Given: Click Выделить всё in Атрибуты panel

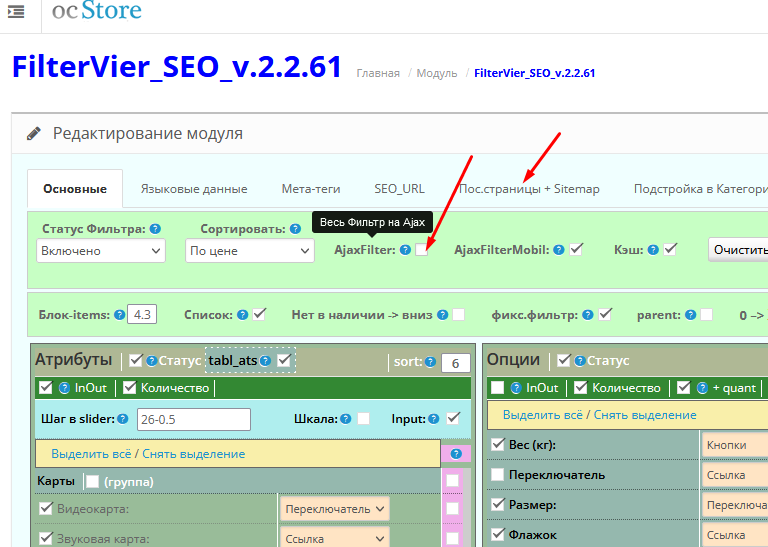Looking at the screenshot, I should (91, 454).
